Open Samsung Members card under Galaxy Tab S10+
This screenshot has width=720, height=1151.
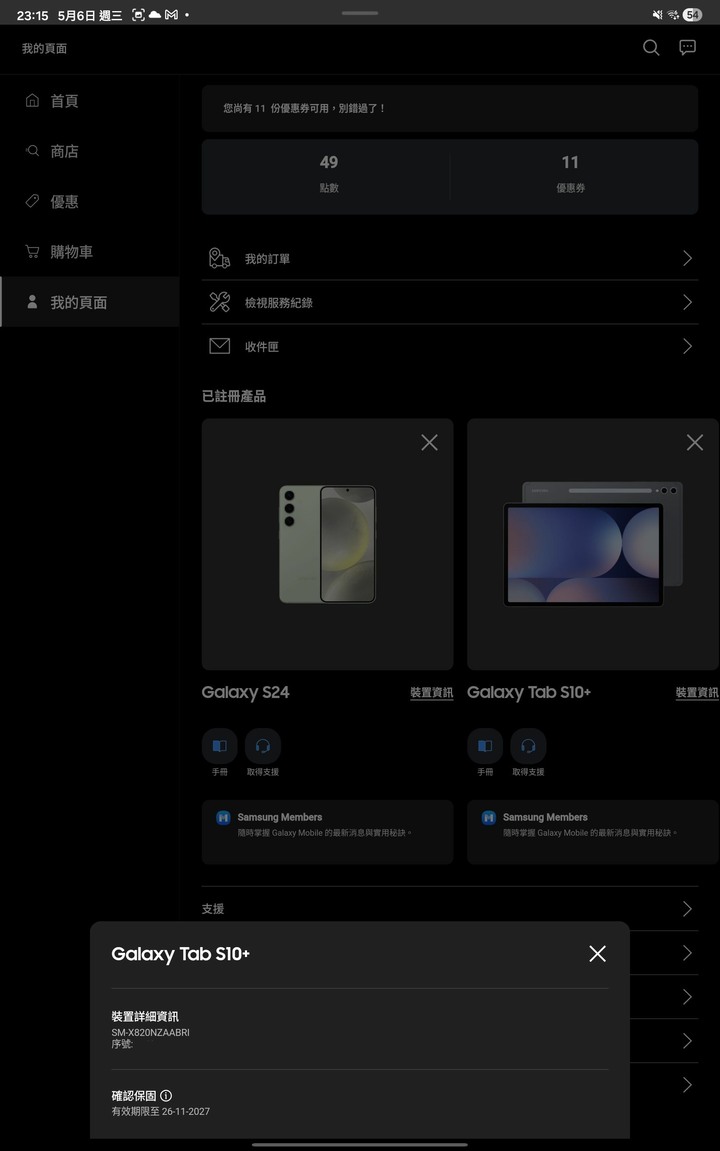(x=593, y=832)
